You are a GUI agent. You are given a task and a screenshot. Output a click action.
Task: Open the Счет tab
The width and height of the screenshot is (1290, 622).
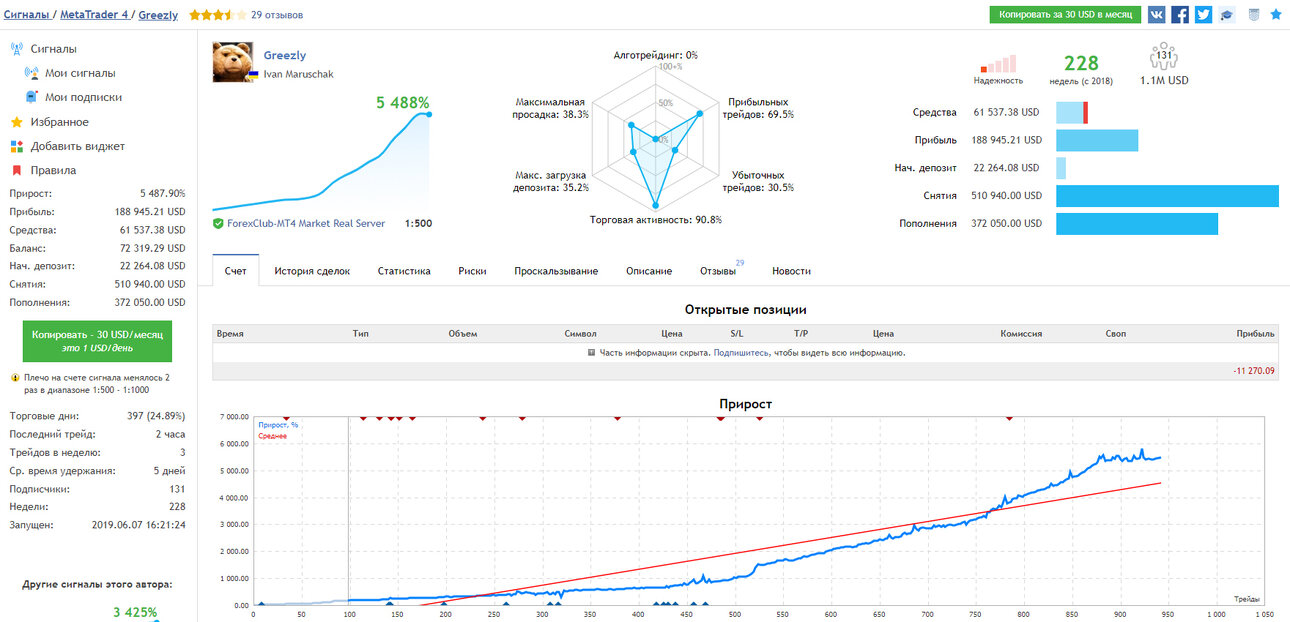pos(236,271)
